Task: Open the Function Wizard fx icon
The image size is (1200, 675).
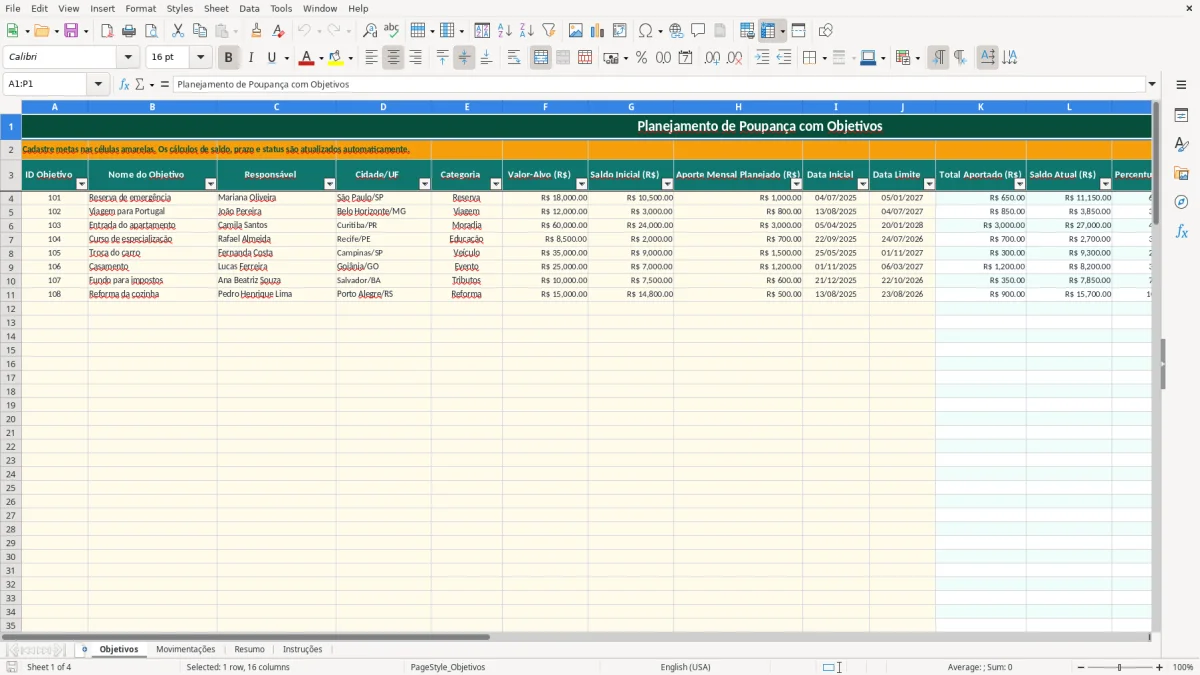Action: tap(124, 84)
